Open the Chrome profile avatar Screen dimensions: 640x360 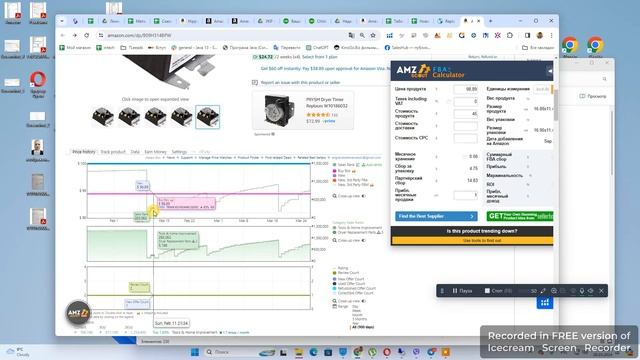[x=540, y=36]
